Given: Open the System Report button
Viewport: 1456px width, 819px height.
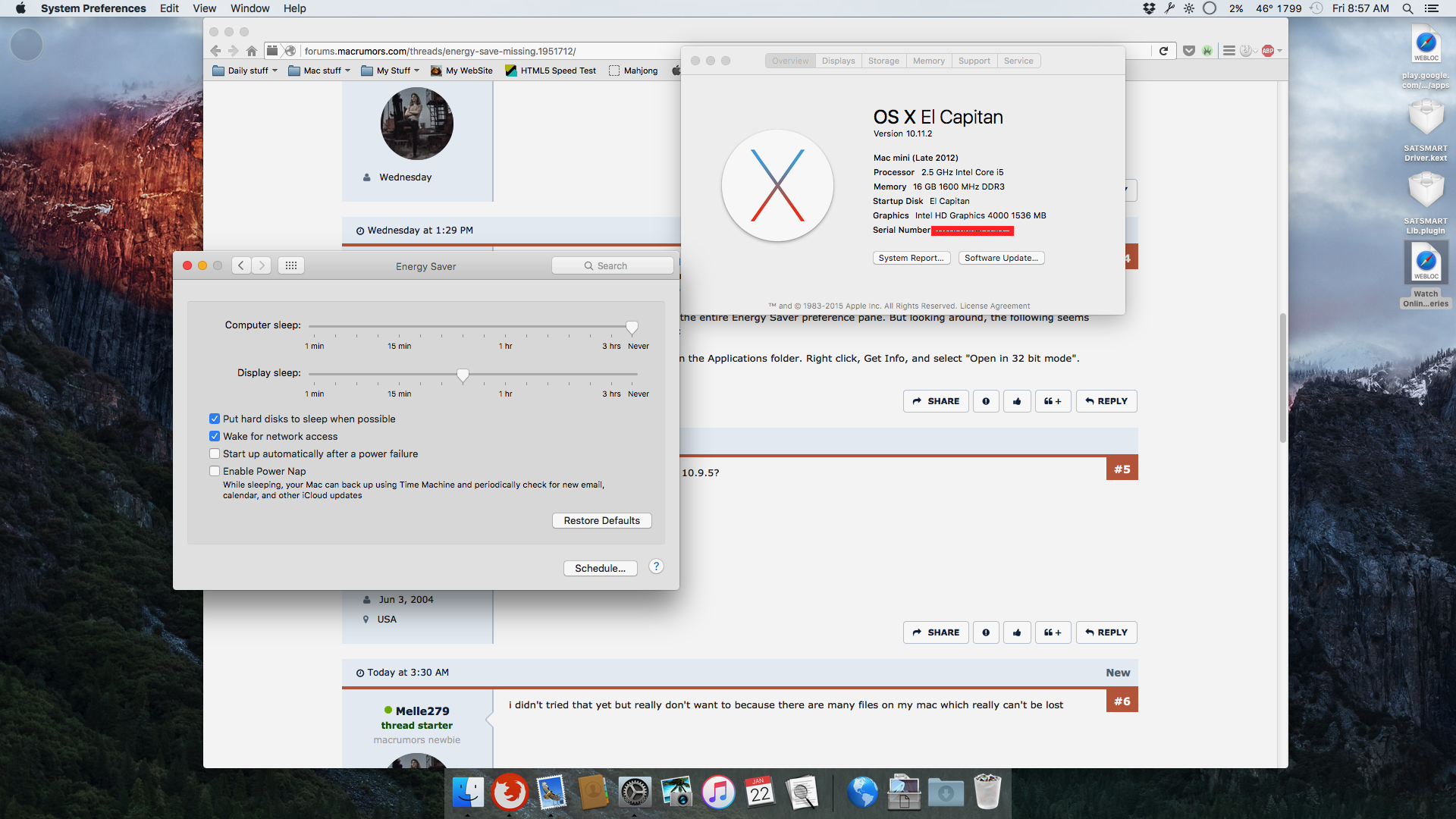Looking at the screenshot, I should (911, 258).
